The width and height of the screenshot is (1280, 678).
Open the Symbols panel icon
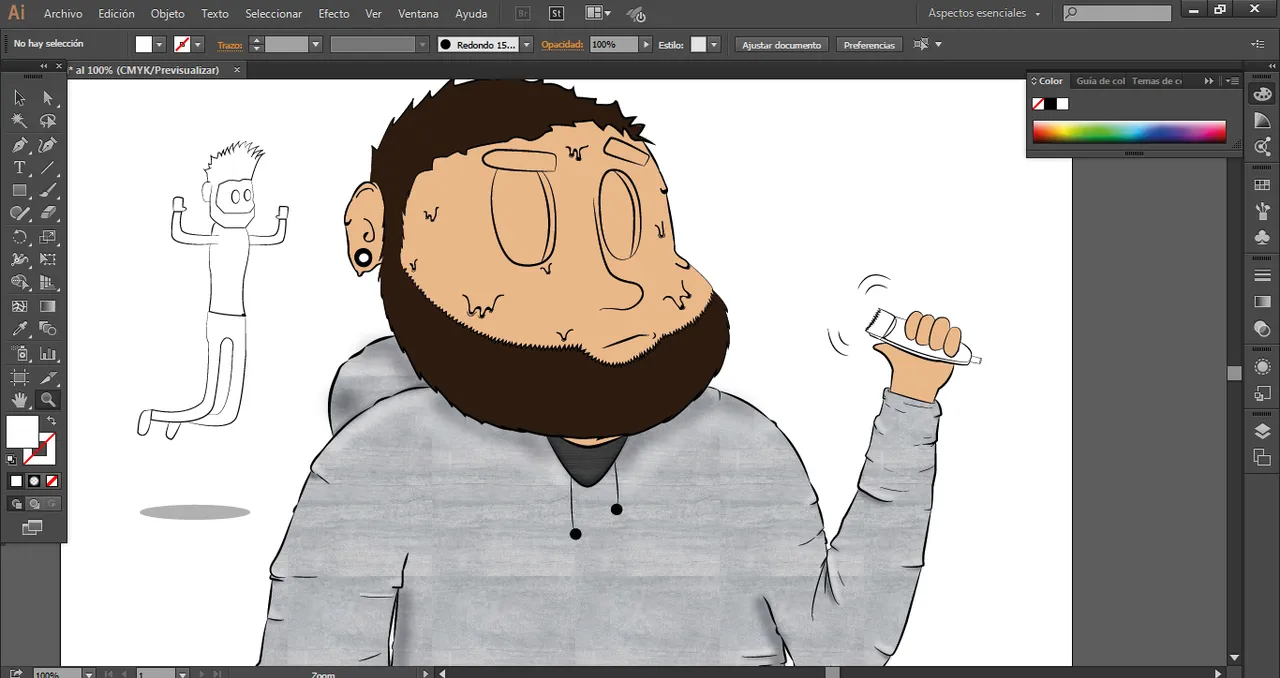[x=1262, y=238]
